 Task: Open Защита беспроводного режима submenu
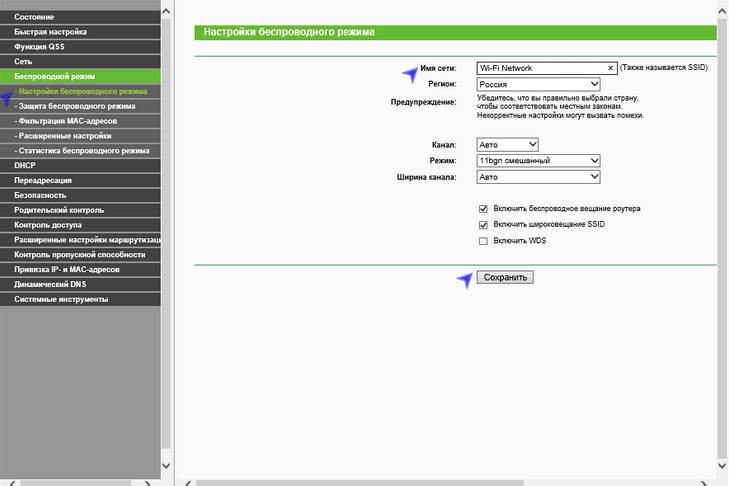pyautogui.click(x=80, y=106)
